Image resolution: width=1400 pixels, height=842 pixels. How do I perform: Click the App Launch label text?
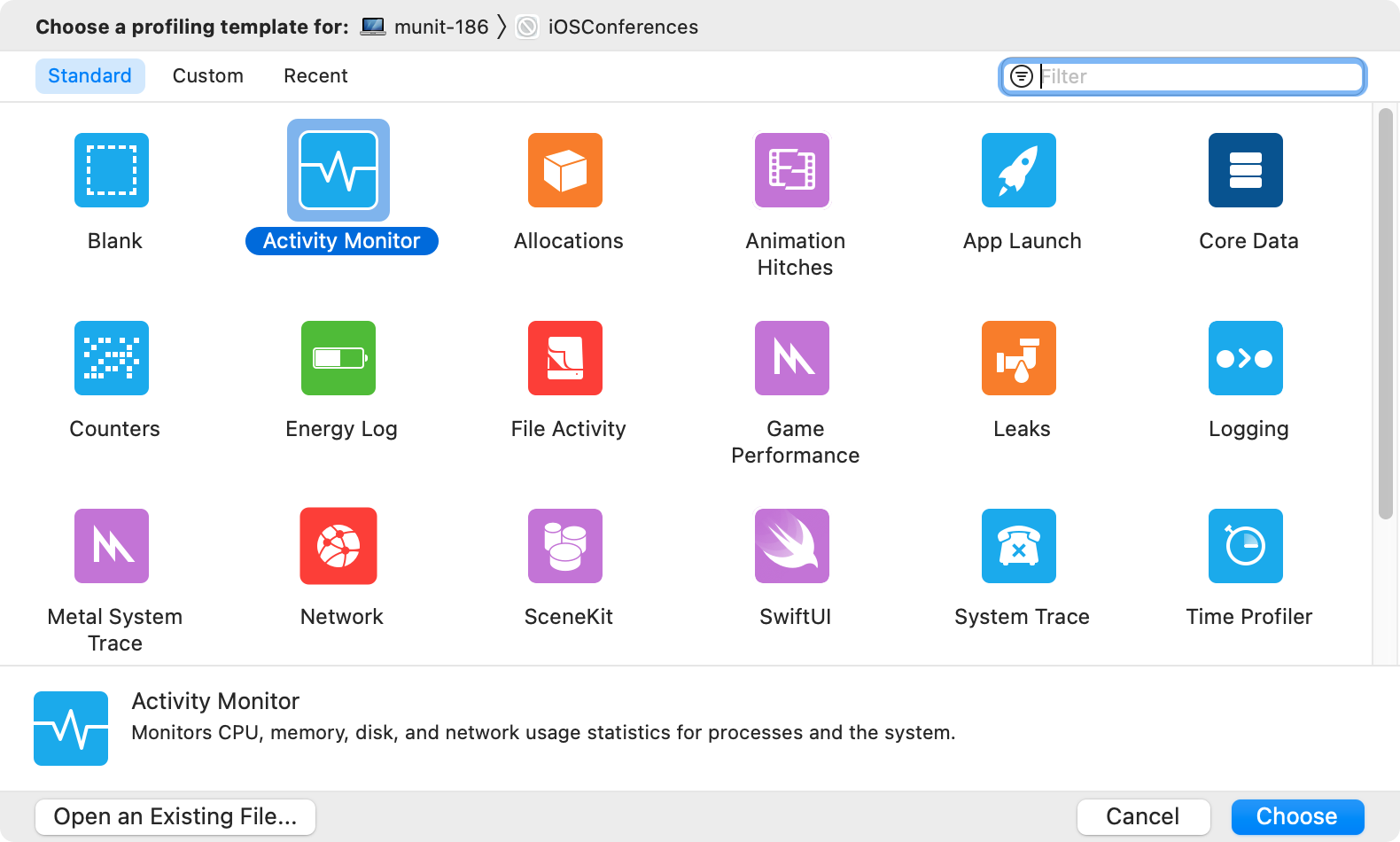click(1023, 241)
